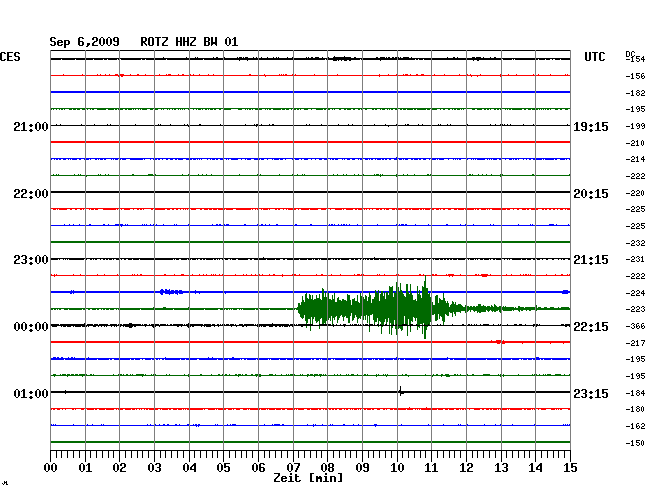The image size is (650, 494).
Task: Click the minute axis label 09
Action: pos(362,467)
